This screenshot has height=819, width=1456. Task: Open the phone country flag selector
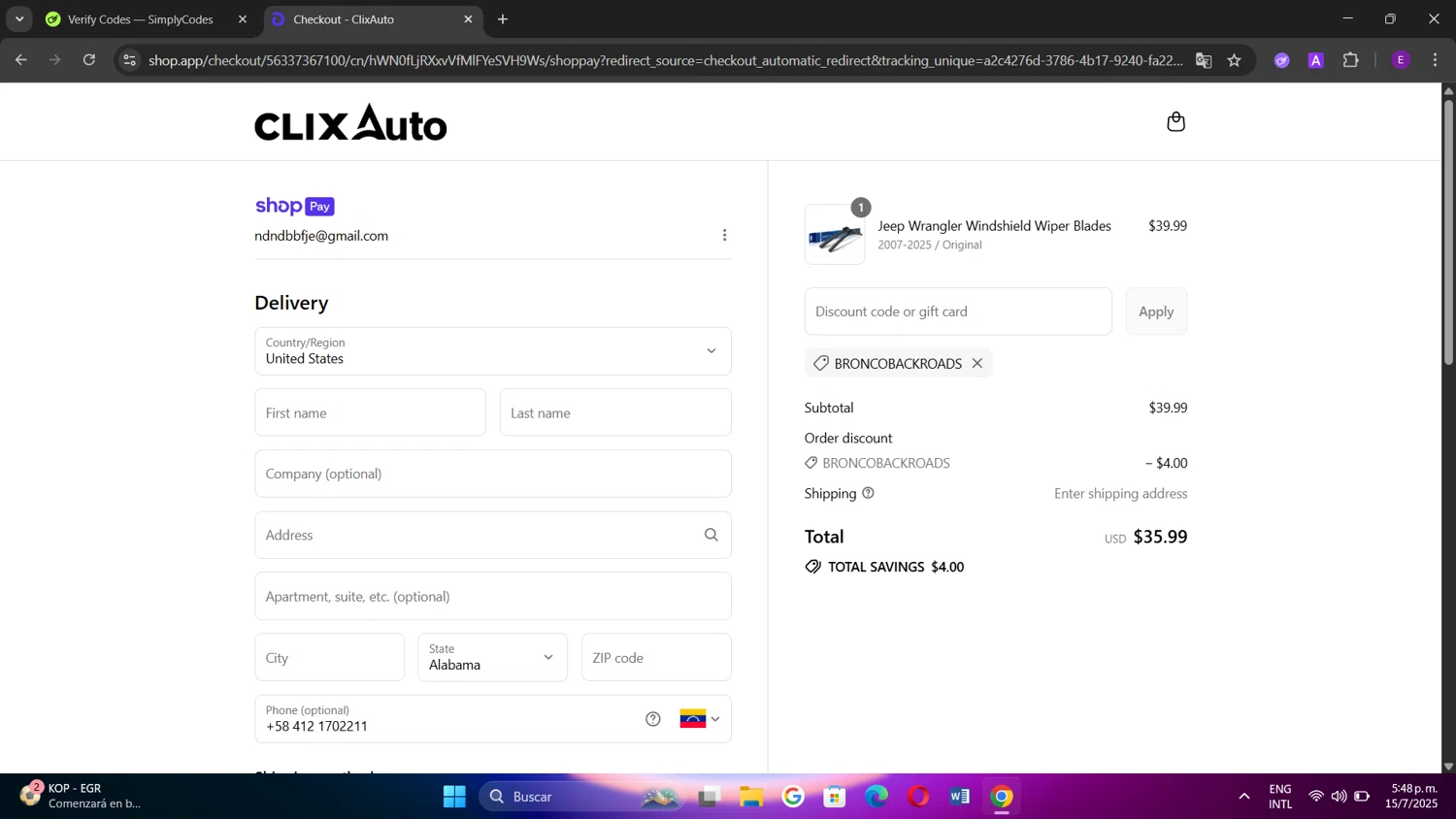coord(700,719)
